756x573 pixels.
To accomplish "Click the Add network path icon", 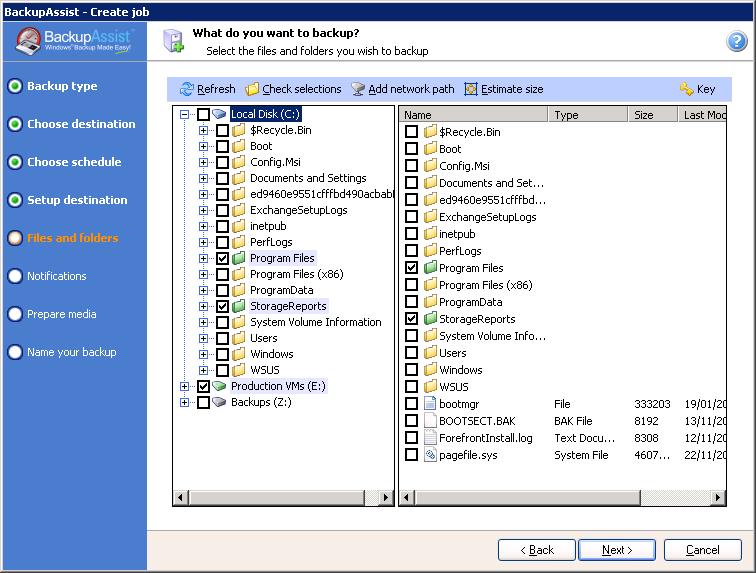I will (358, 89).
